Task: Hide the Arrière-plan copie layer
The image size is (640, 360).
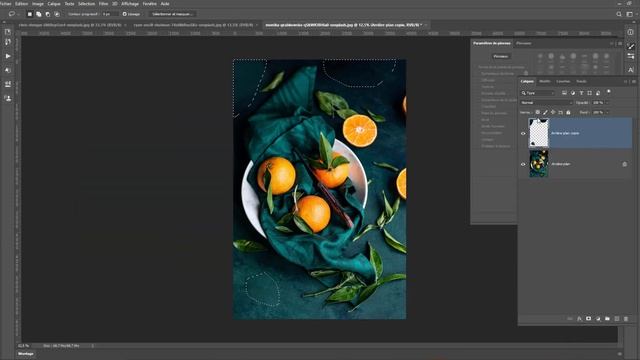Action: (523, 133)
